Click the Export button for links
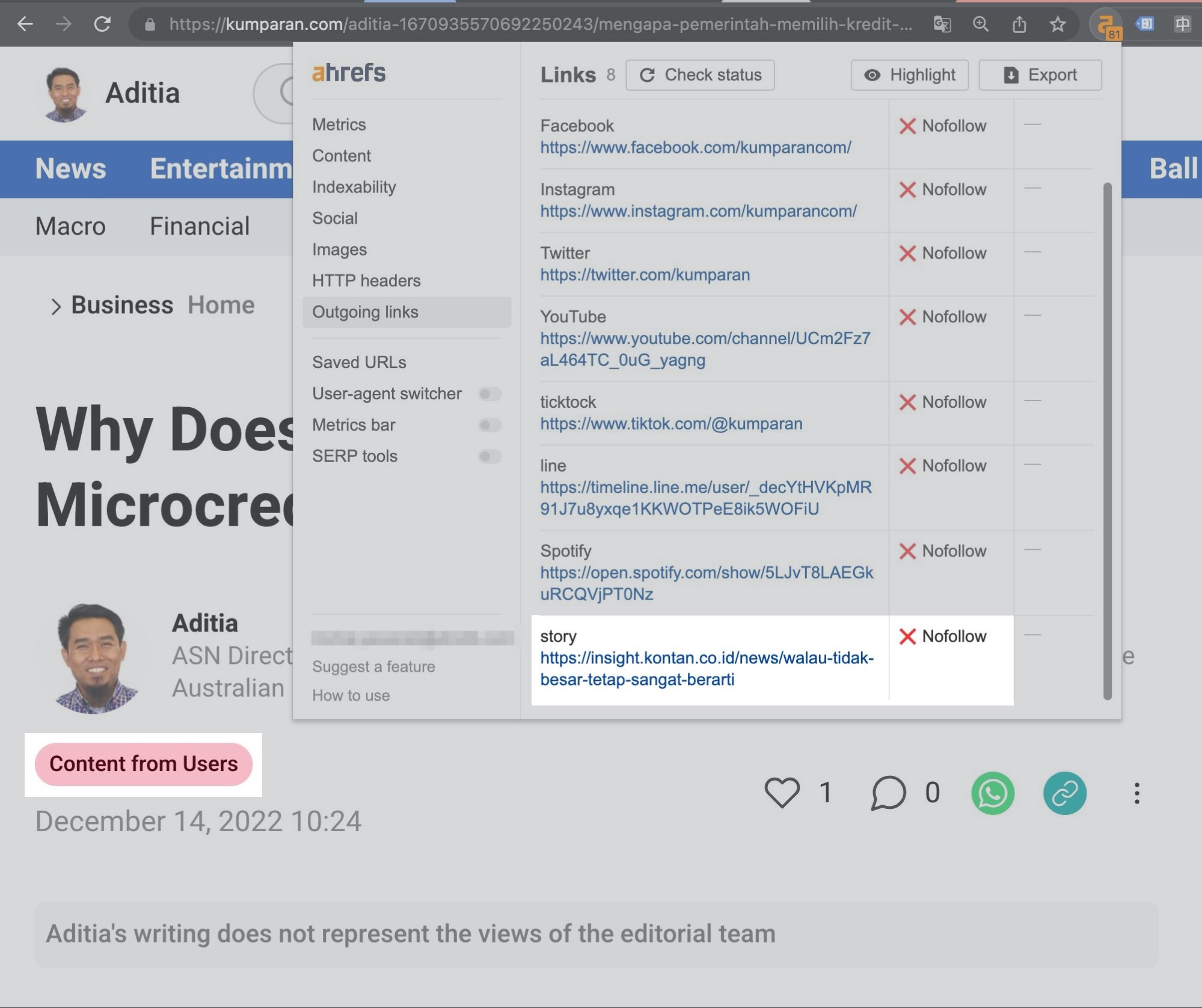This screenshot has width=1202, height=1008. coord(1040,74)
